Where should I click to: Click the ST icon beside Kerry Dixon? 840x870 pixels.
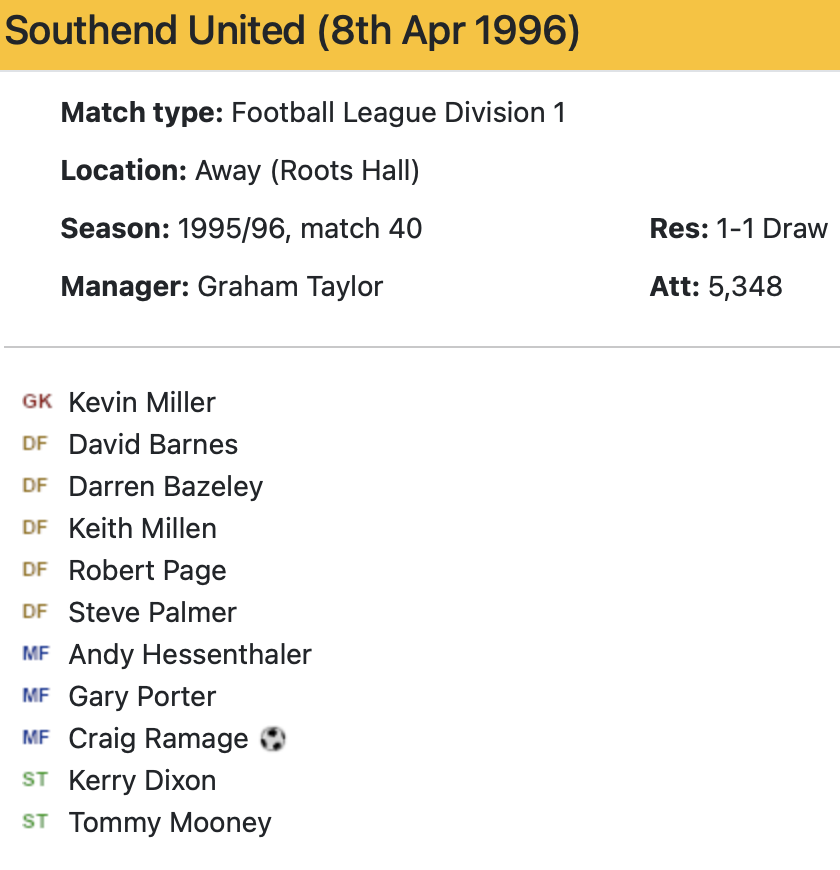point(35,780)
